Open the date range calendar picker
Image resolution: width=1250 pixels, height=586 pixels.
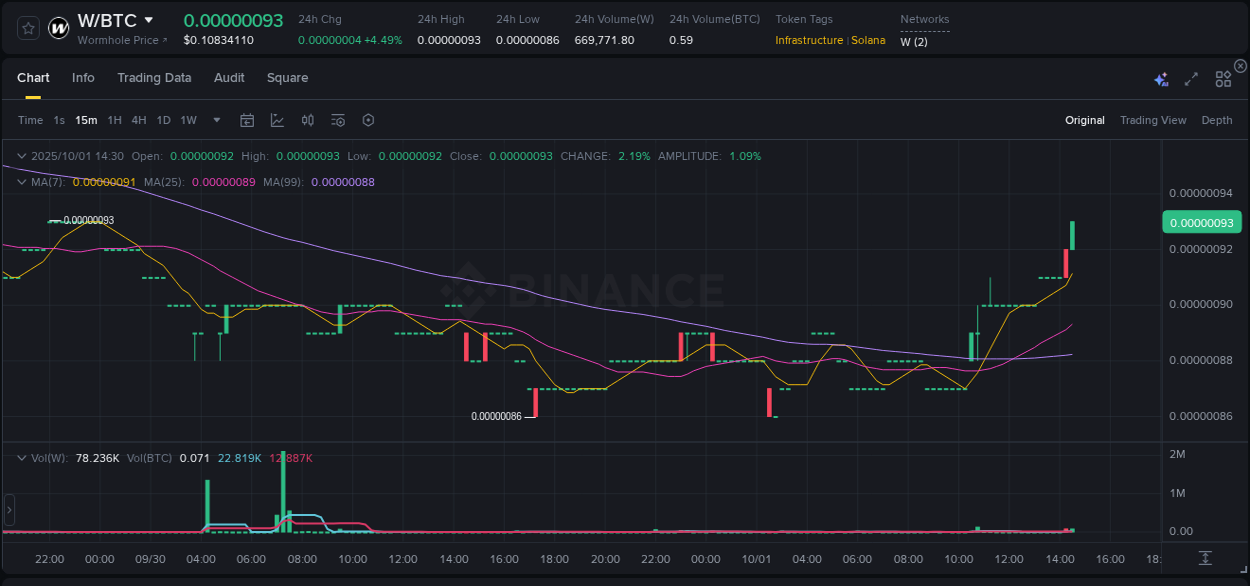coord(247,120)
